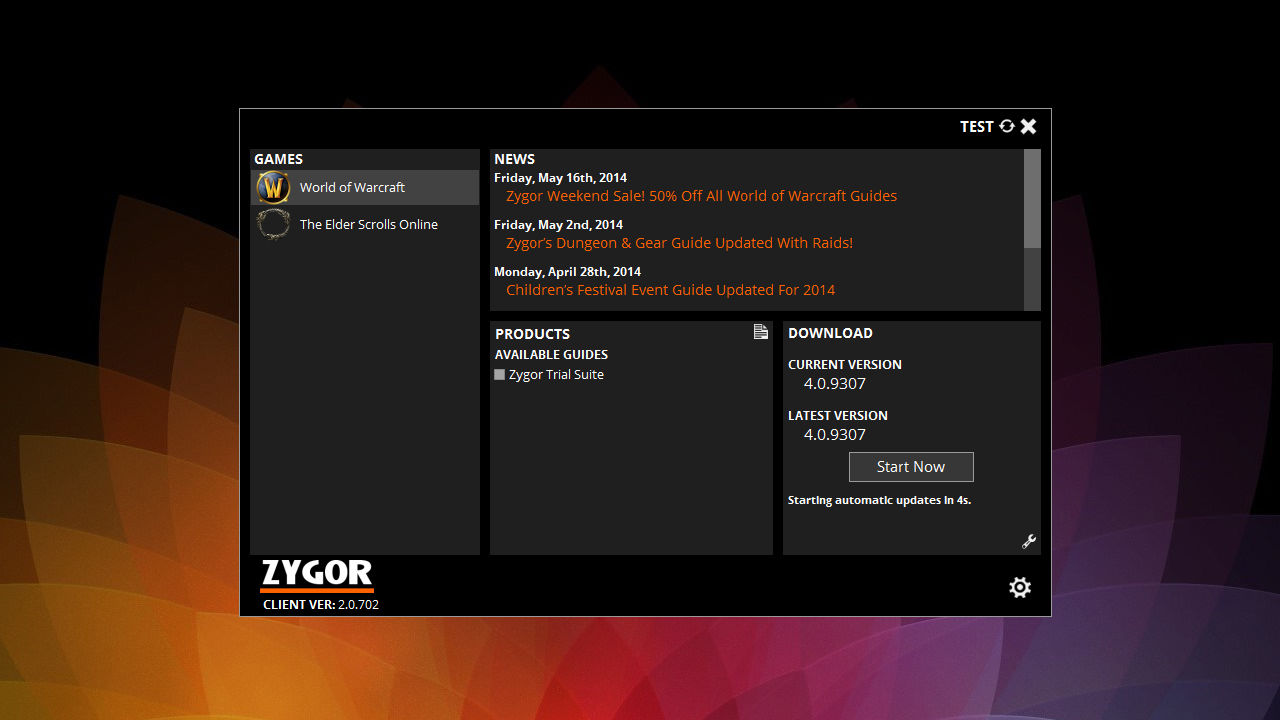The width and height of the screenshot is (1280, 720).
Task: Toggle the Zygor Trial Suite checkbox
Action: pyautogui.click(x=500, y=375)
